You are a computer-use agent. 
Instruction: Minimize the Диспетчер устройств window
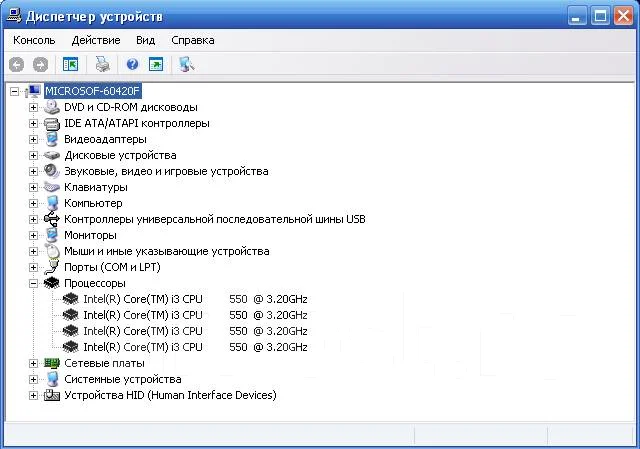(577, 16)
